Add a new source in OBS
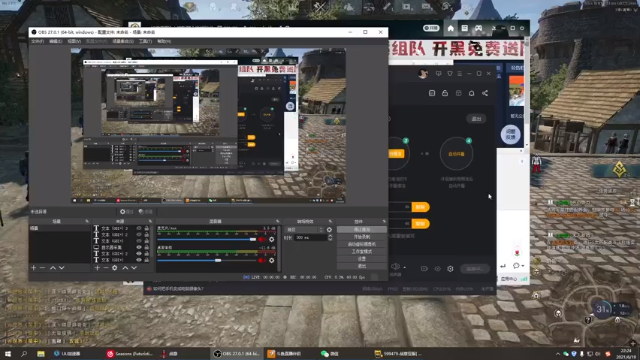This screenshot has width=640, height=360. point(97,268)
